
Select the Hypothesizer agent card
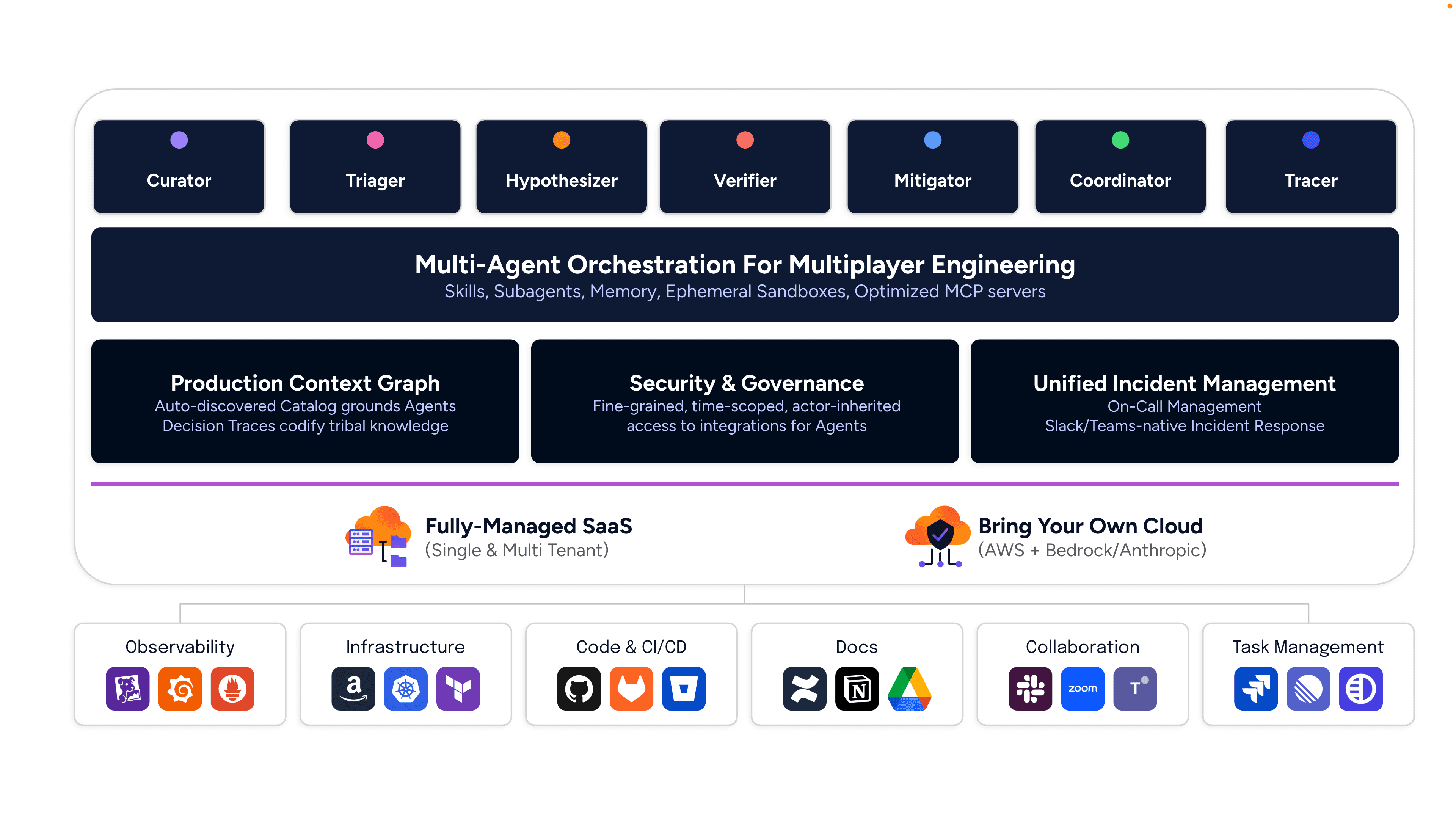pyautogui.click(x=561, y=167)
